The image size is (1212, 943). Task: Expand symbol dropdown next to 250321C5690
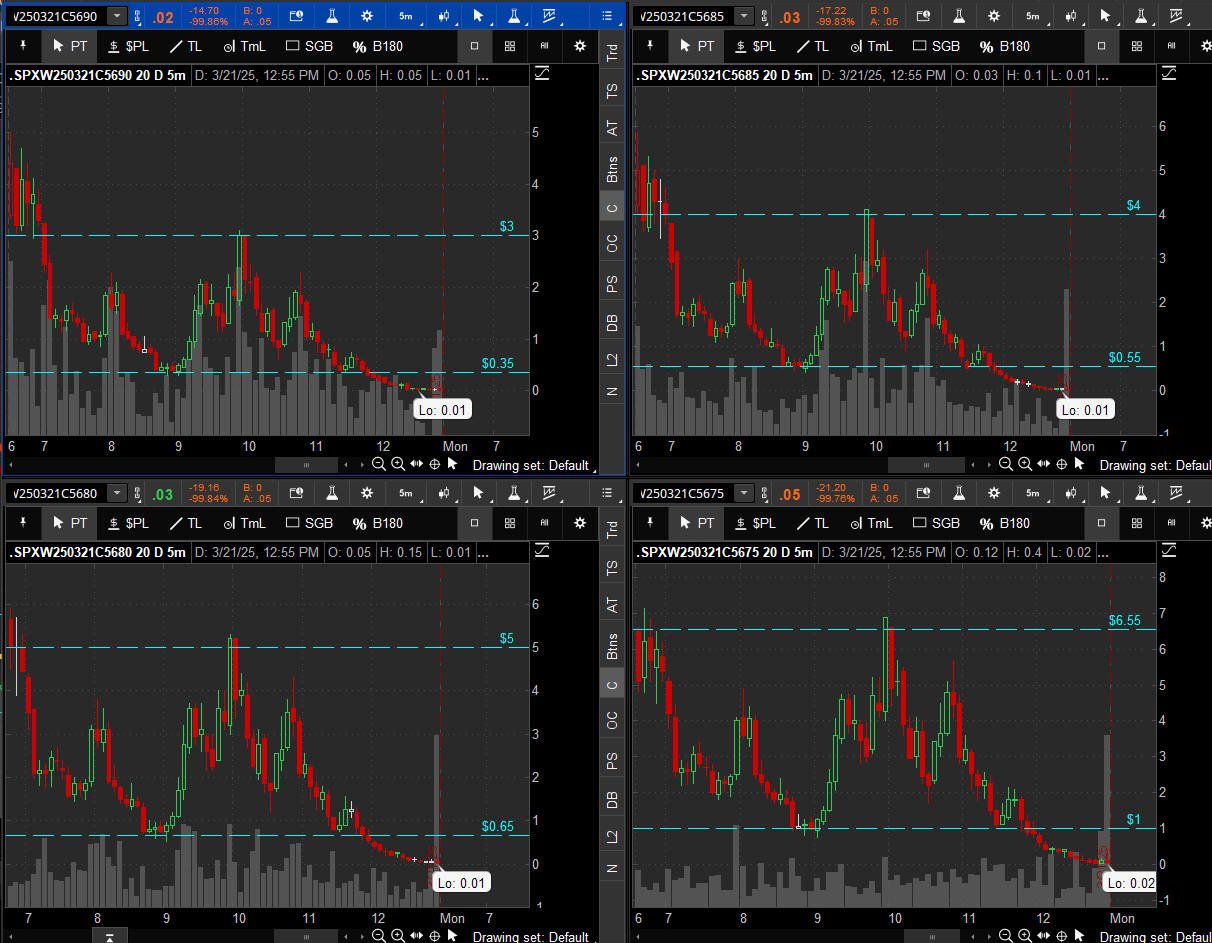(x=118, y=16)
